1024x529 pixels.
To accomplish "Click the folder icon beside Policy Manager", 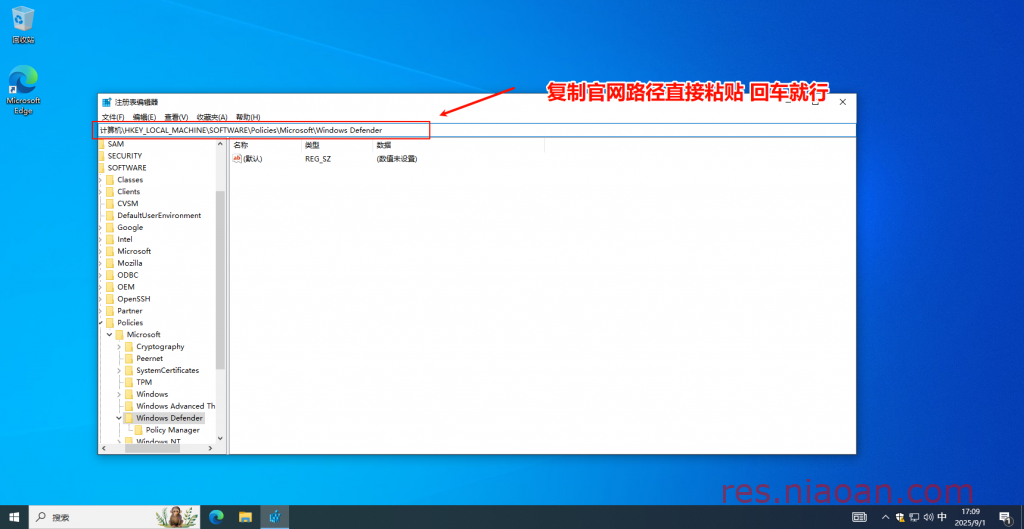I will point(139,430).
